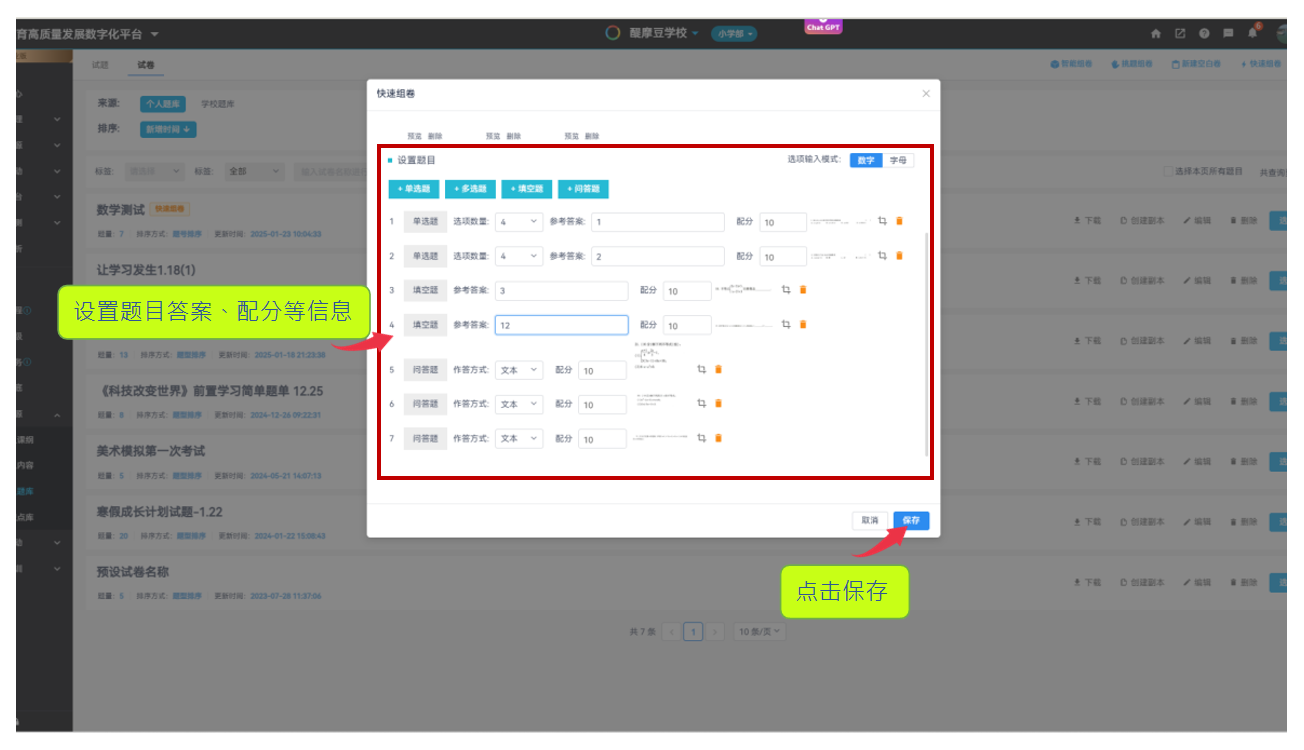This screenshot has width=1304, height=750.
Task: Select 数字 option input mode
Action: click(866, 160)
